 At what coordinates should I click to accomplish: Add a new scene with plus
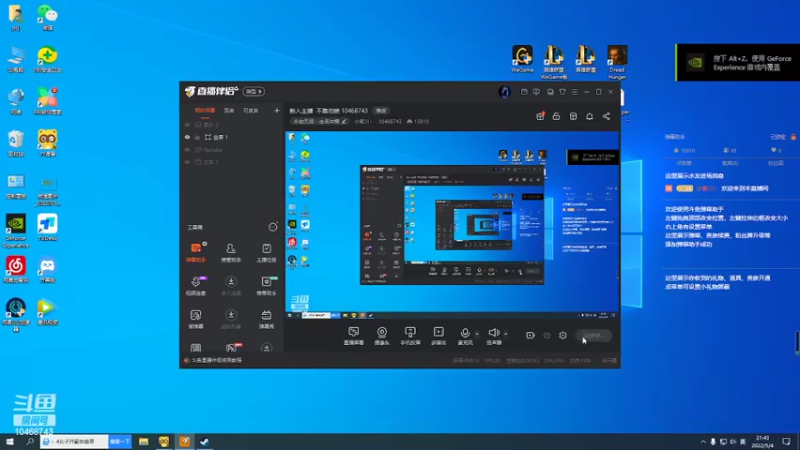coord(277,110)
